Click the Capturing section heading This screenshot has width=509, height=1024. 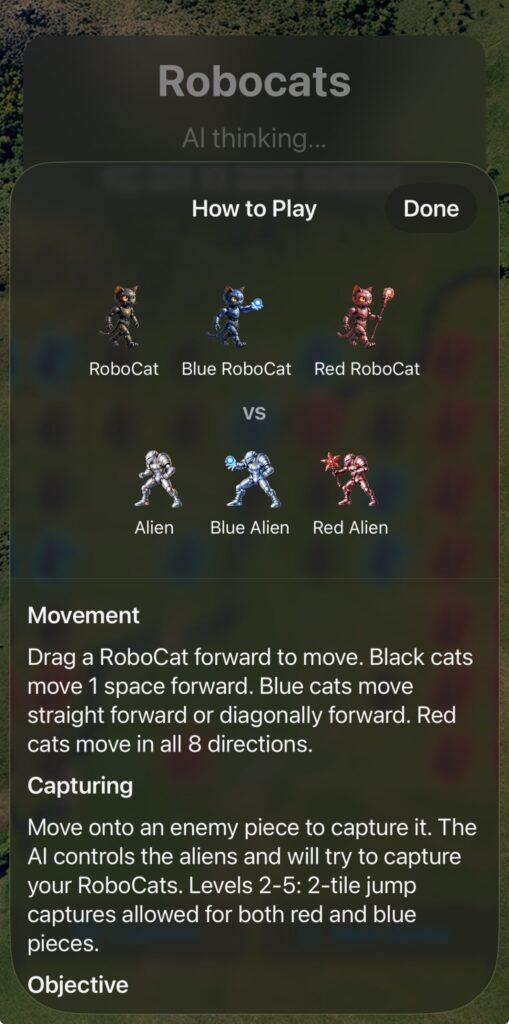[80, 786]
